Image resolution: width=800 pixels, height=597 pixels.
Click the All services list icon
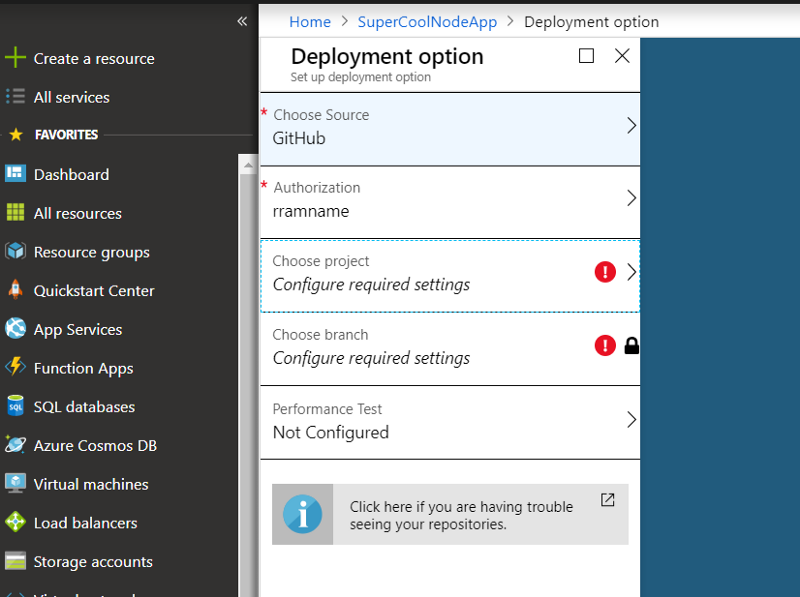click(15, 96)
